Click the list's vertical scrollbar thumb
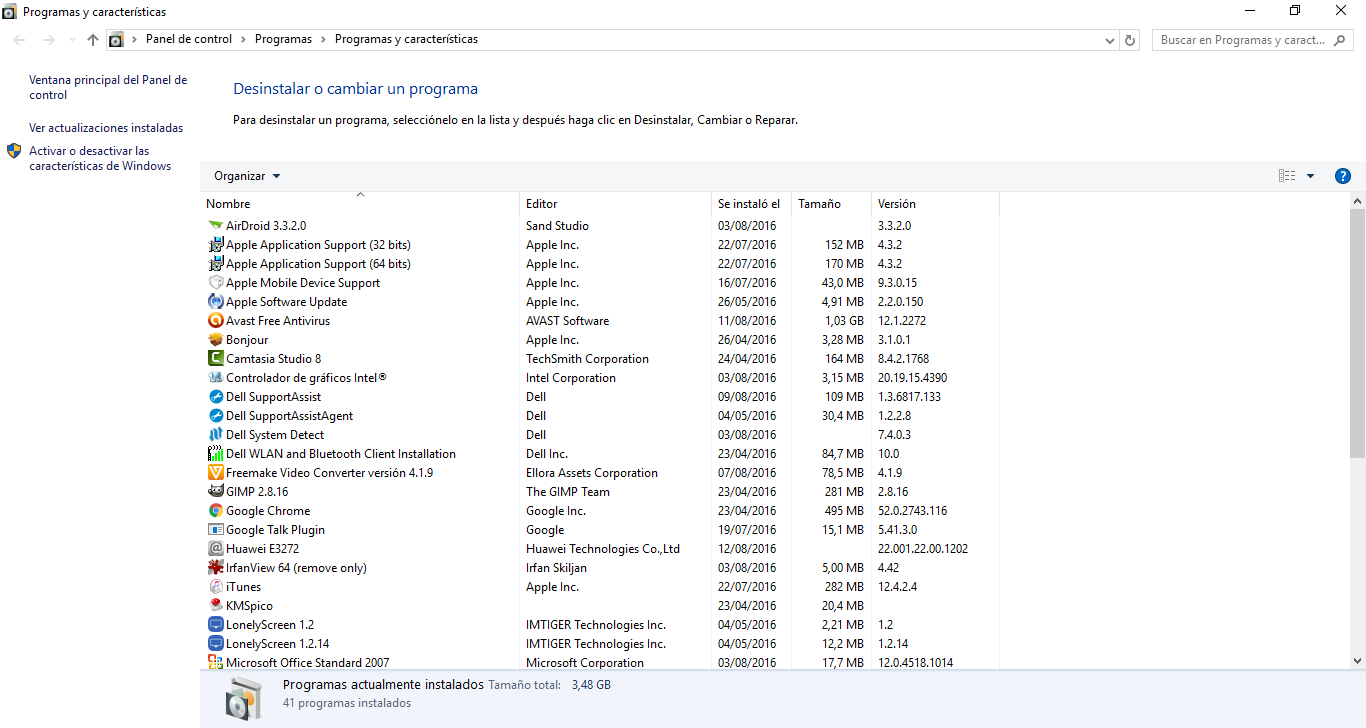The height and width of the screenshot is (728, 1366). 1357,333
